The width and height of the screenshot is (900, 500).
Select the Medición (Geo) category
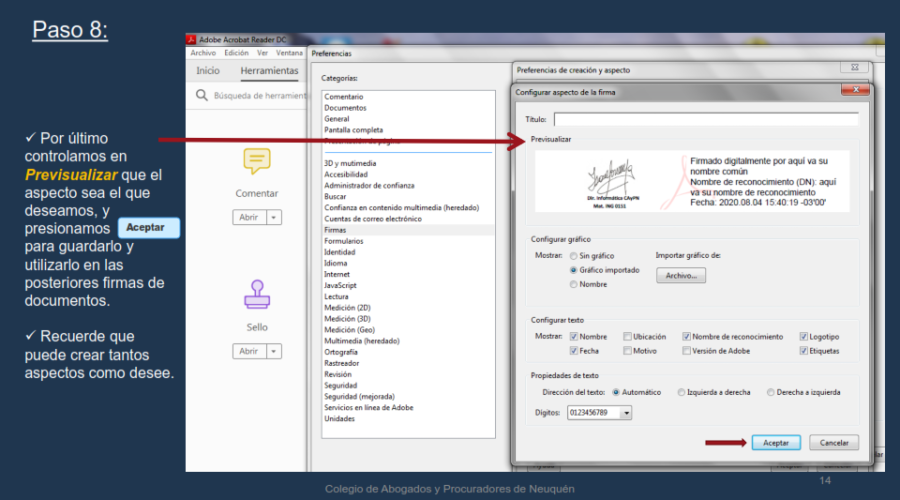[x=350, y=330]
